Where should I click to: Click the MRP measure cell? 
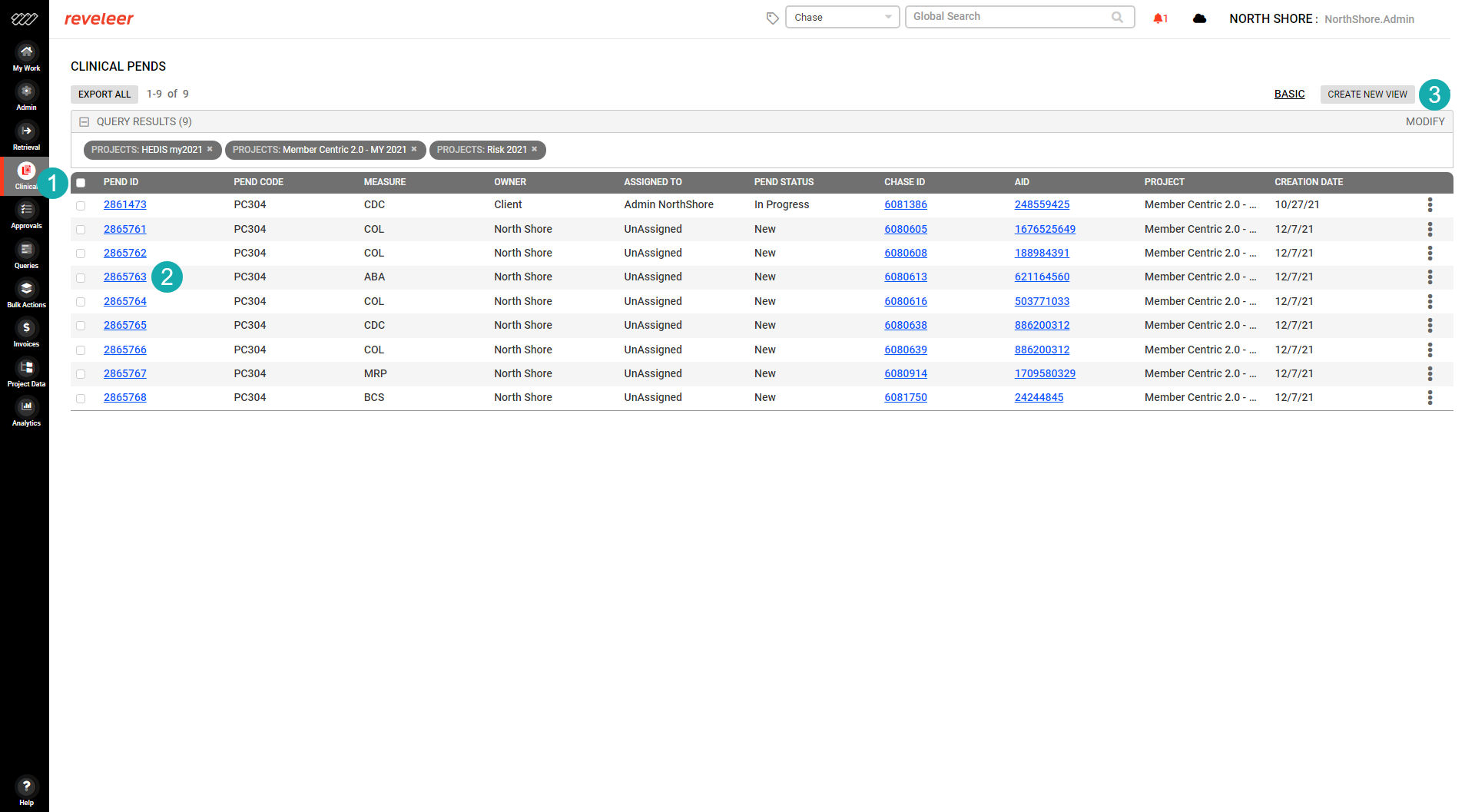pyautogui.click(x=376, y=373)
